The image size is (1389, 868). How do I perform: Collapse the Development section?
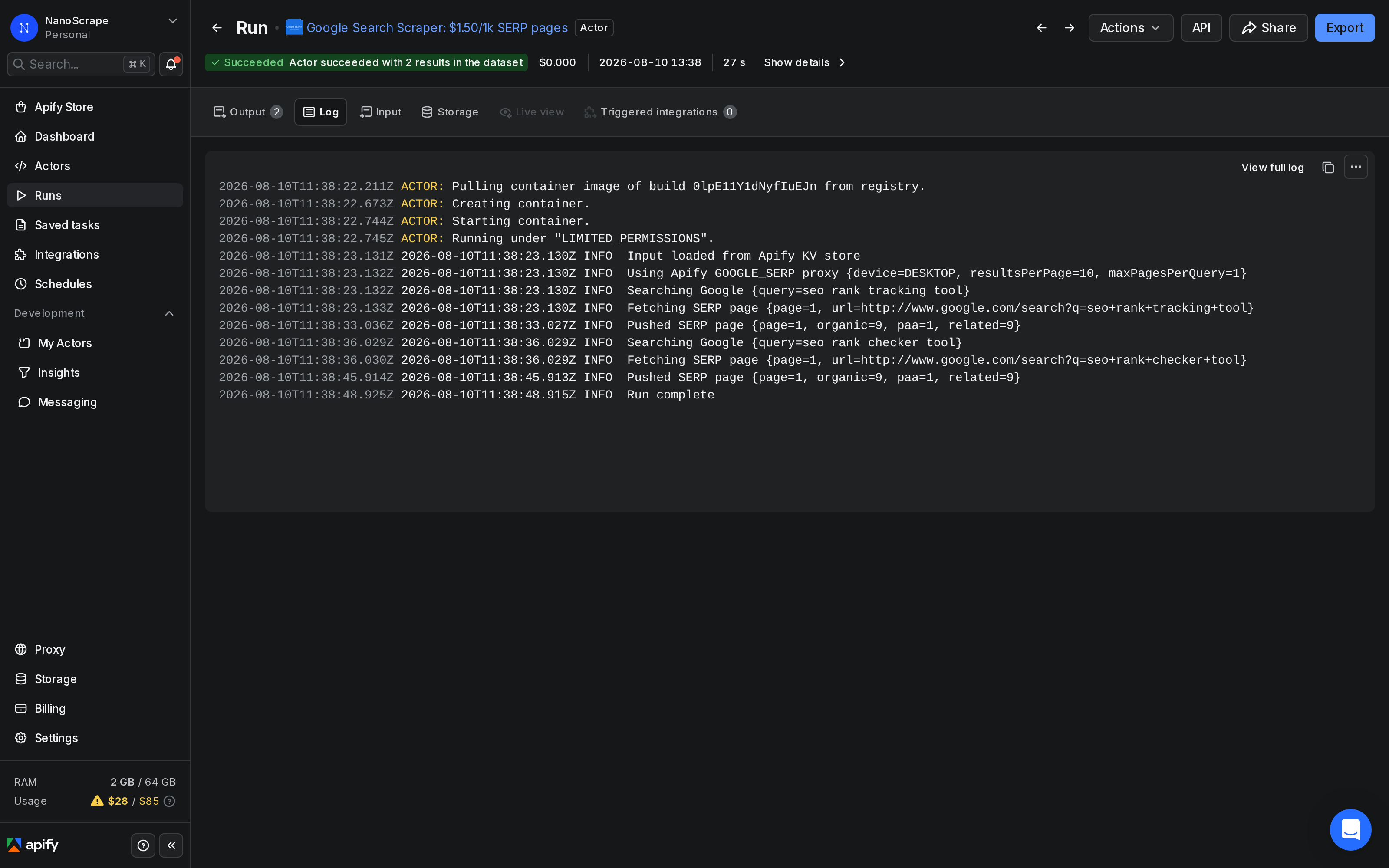point(169,313)
